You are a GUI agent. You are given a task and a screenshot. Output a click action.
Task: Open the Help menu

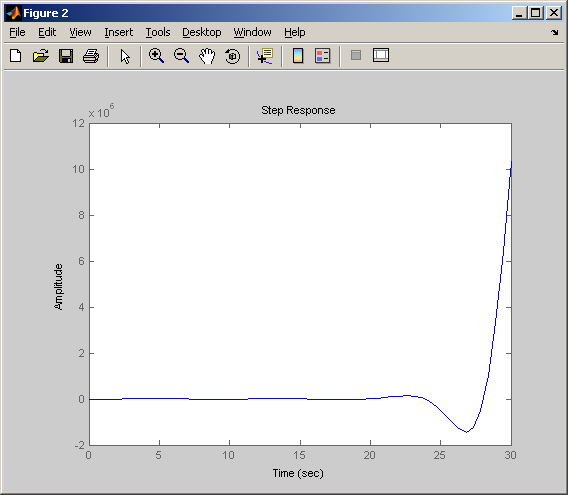(x=295, y=32)
